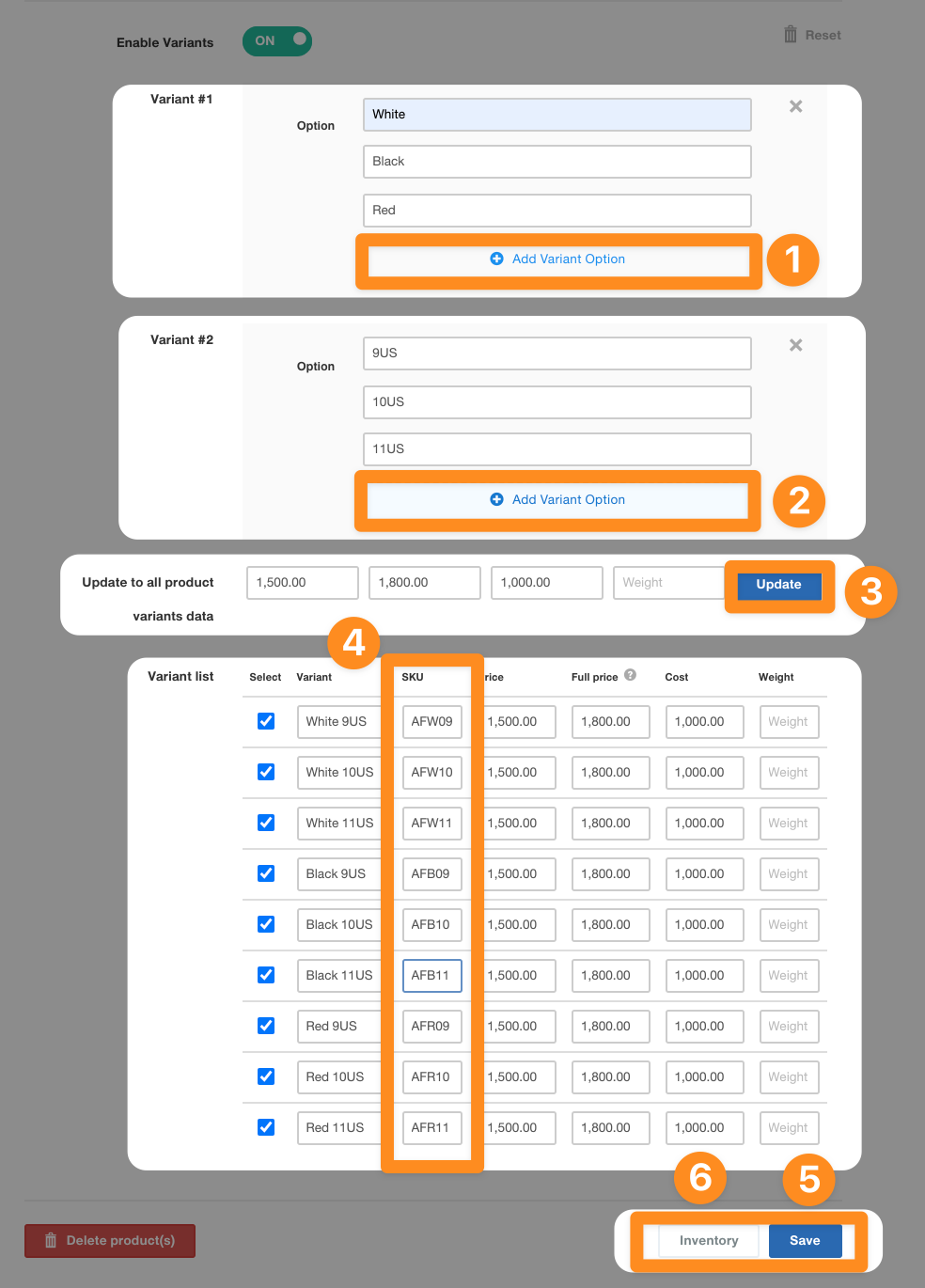Click the Reset trash icon

[791, 35]
